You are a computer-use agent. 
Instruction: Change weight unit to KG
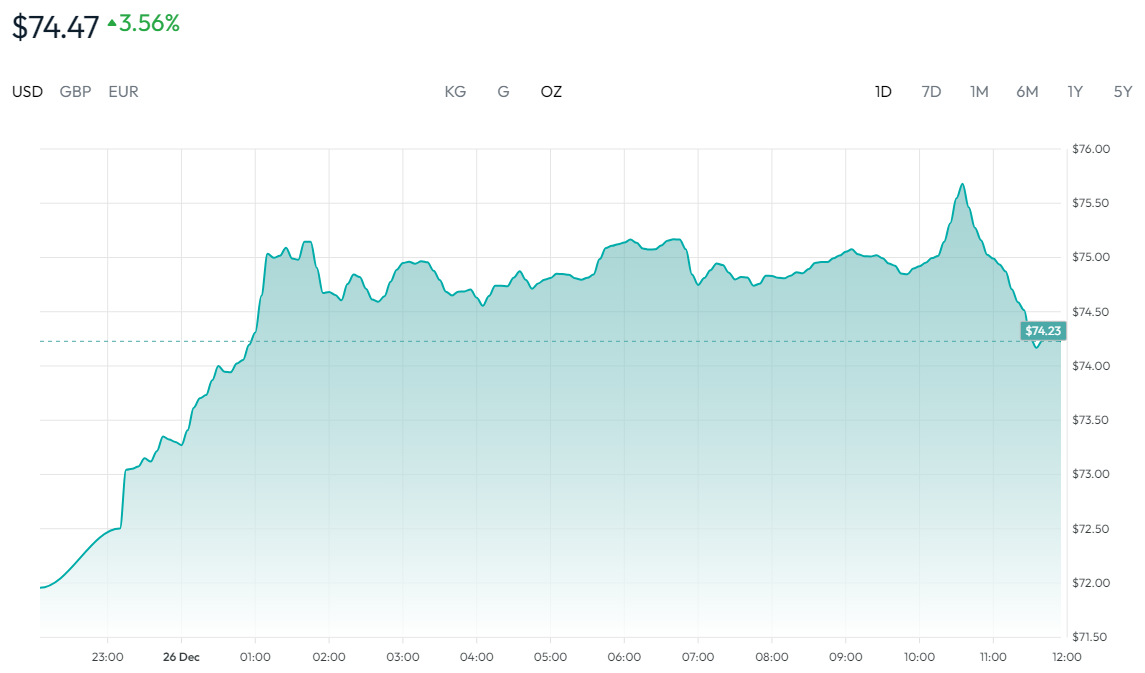(x=455, y=92)
